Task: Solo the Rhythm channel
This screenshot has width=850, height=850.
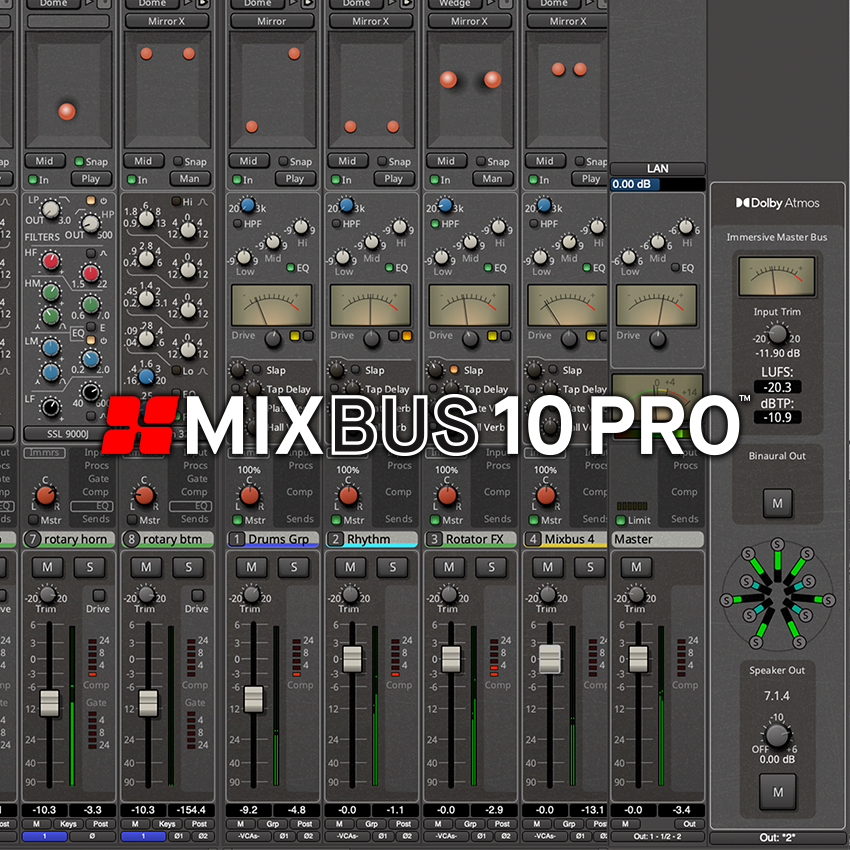Action: pyautogui.click(x=391, y=567)
